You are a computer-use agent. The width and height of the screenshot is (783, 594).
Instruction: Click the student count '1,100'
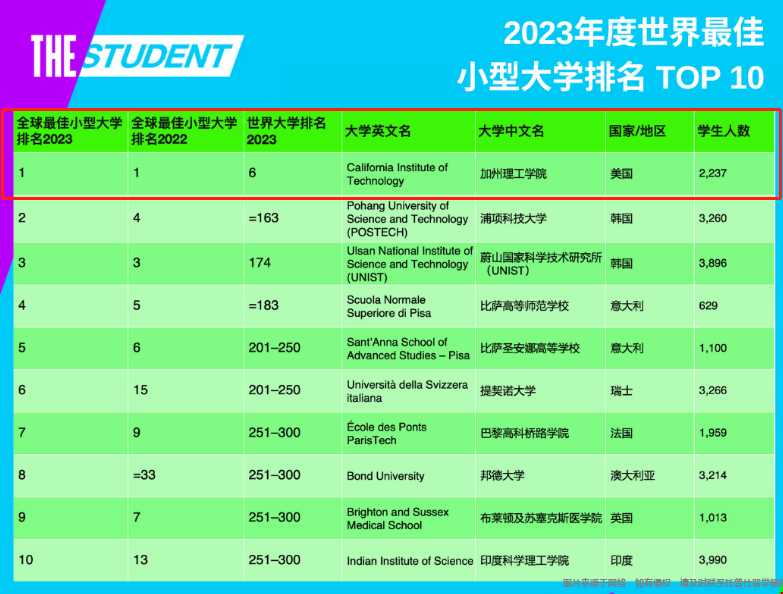tap(713, 348)
